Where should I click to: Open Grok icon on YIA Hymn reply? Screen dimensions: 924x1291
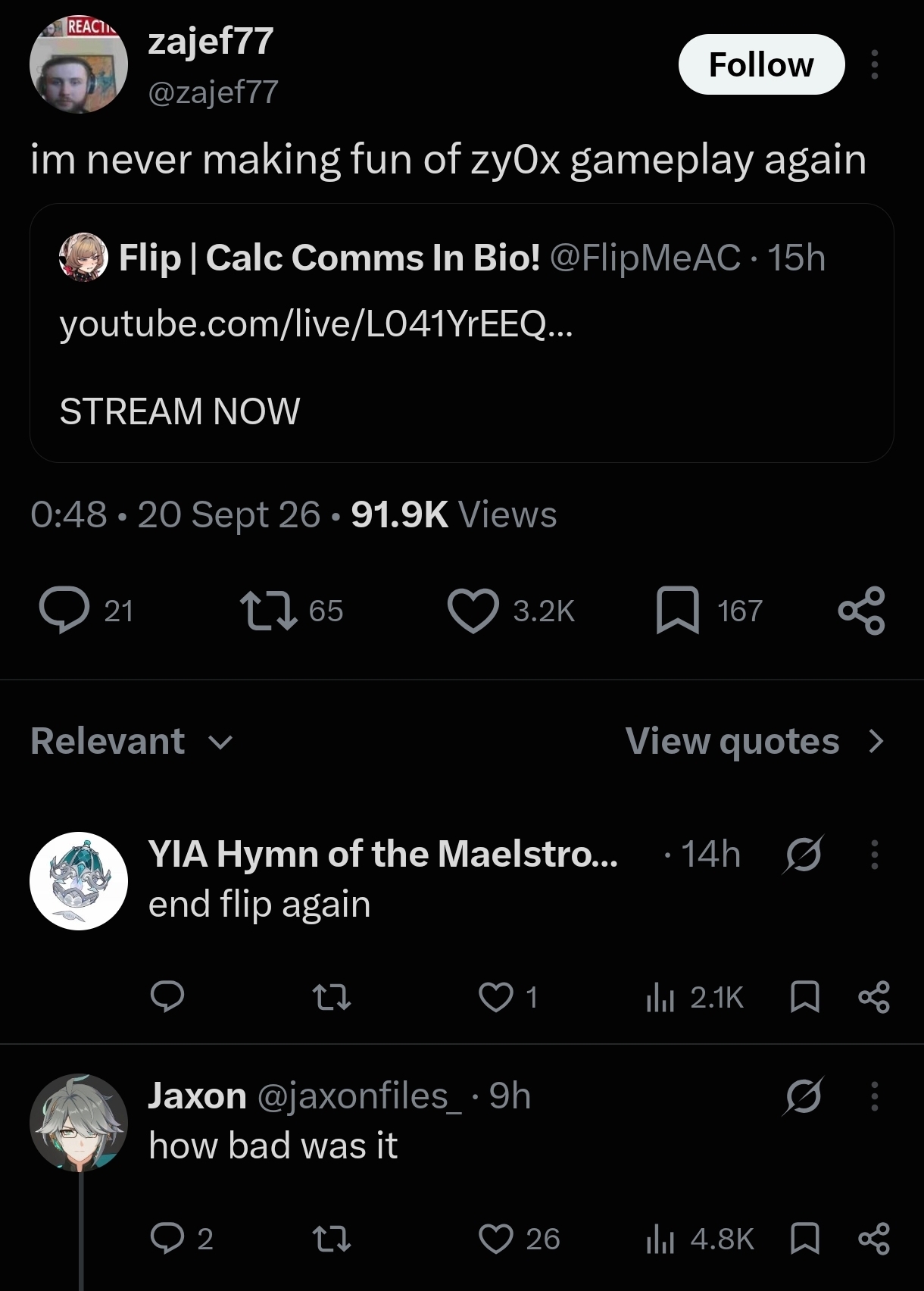point(803,855)
